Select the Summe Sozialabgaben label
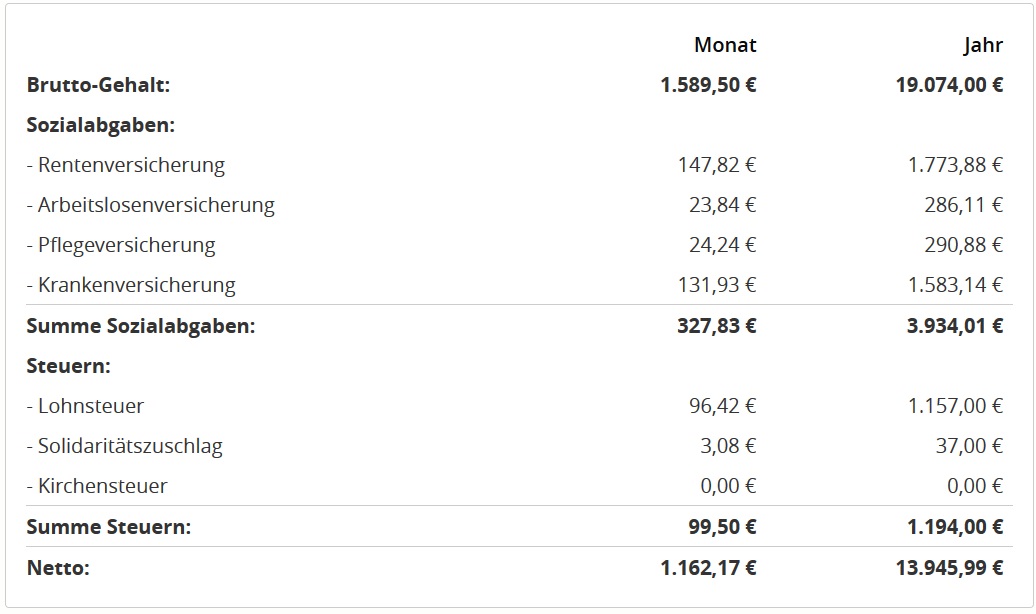This screenshot has width=1036, height=614. tap(141, 326)
